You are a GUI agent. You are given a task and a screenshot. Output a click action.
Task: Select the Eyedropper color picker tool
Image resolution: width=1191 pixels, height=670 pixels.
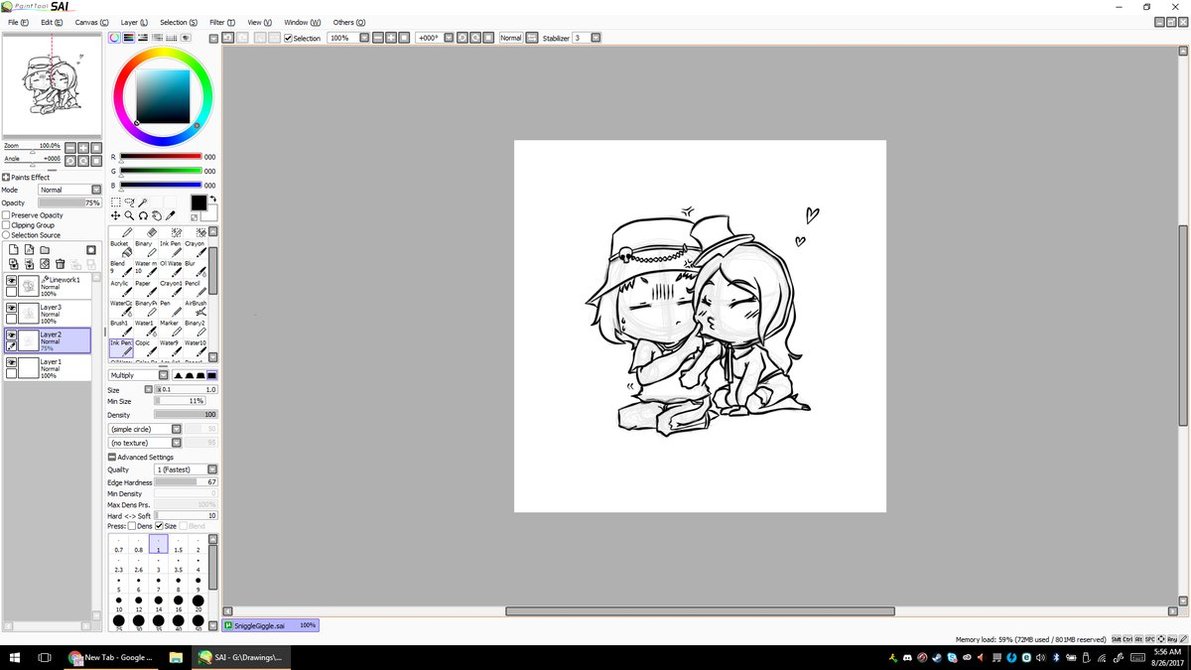[x=170, y=216]
